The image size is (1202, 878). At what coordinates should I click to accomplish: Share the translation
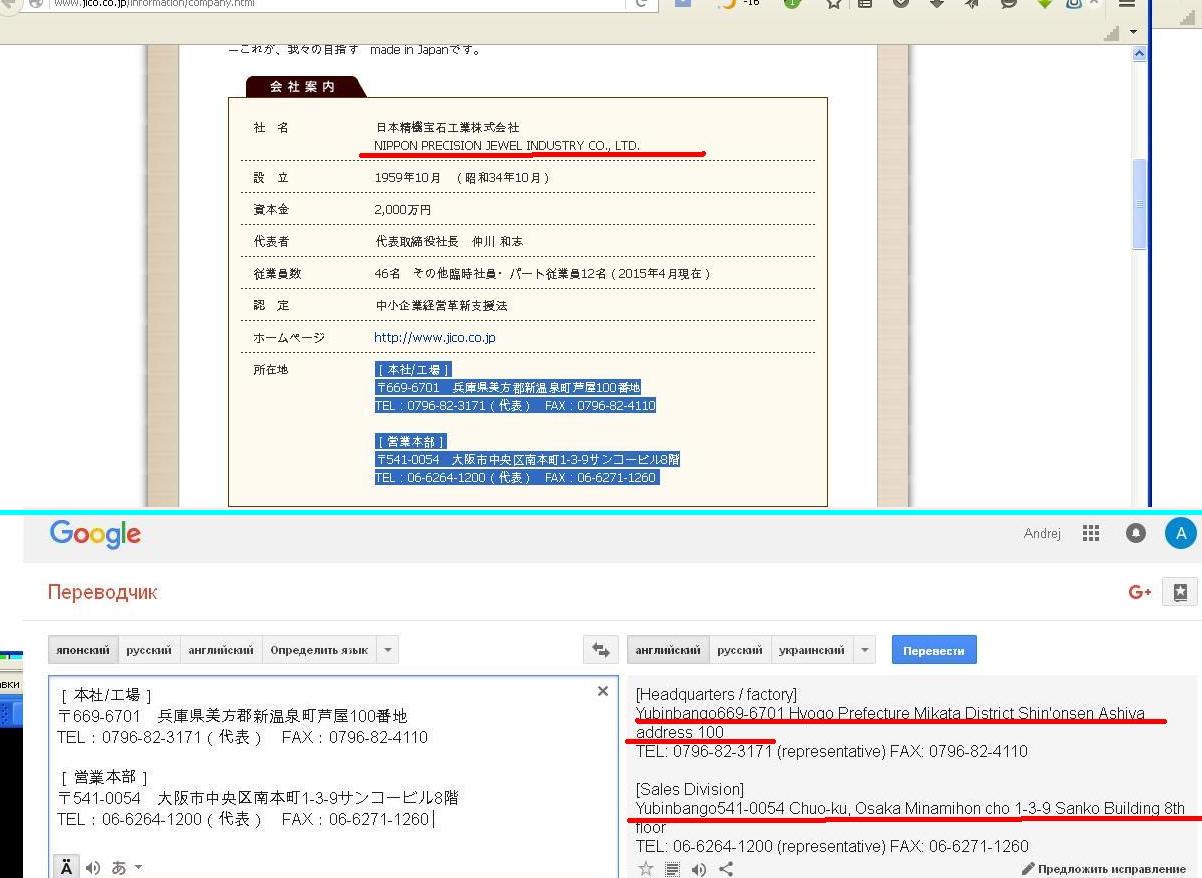726,869
